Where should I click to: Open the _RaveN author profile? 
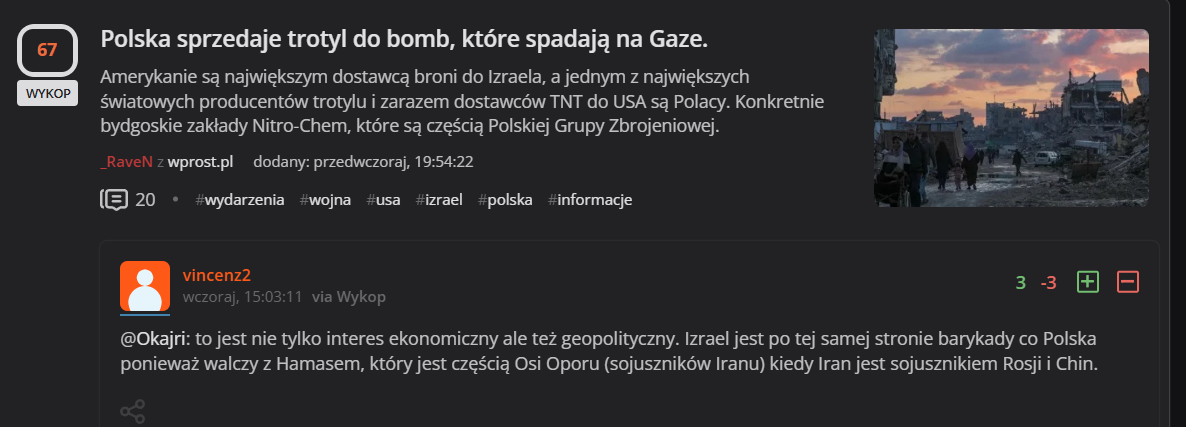tap(125, 161)
